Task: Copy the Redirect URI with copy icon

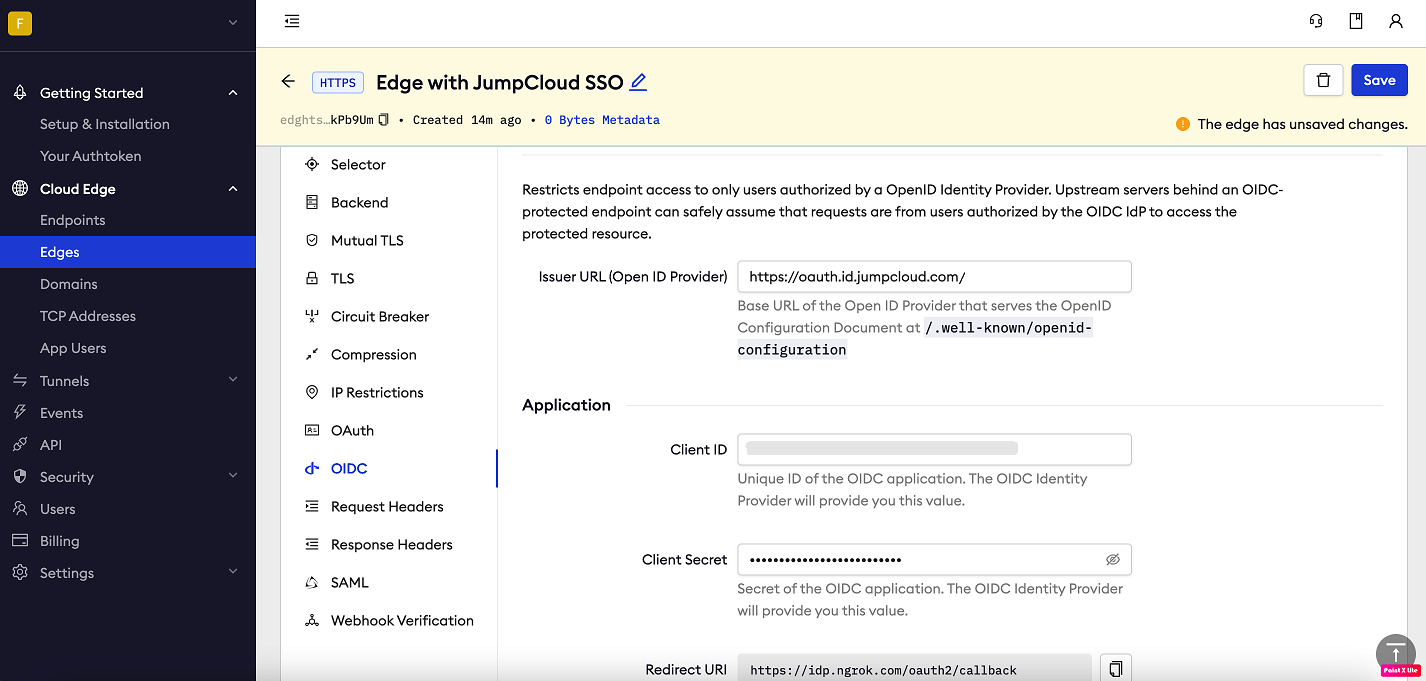Action: point(1116,666)
